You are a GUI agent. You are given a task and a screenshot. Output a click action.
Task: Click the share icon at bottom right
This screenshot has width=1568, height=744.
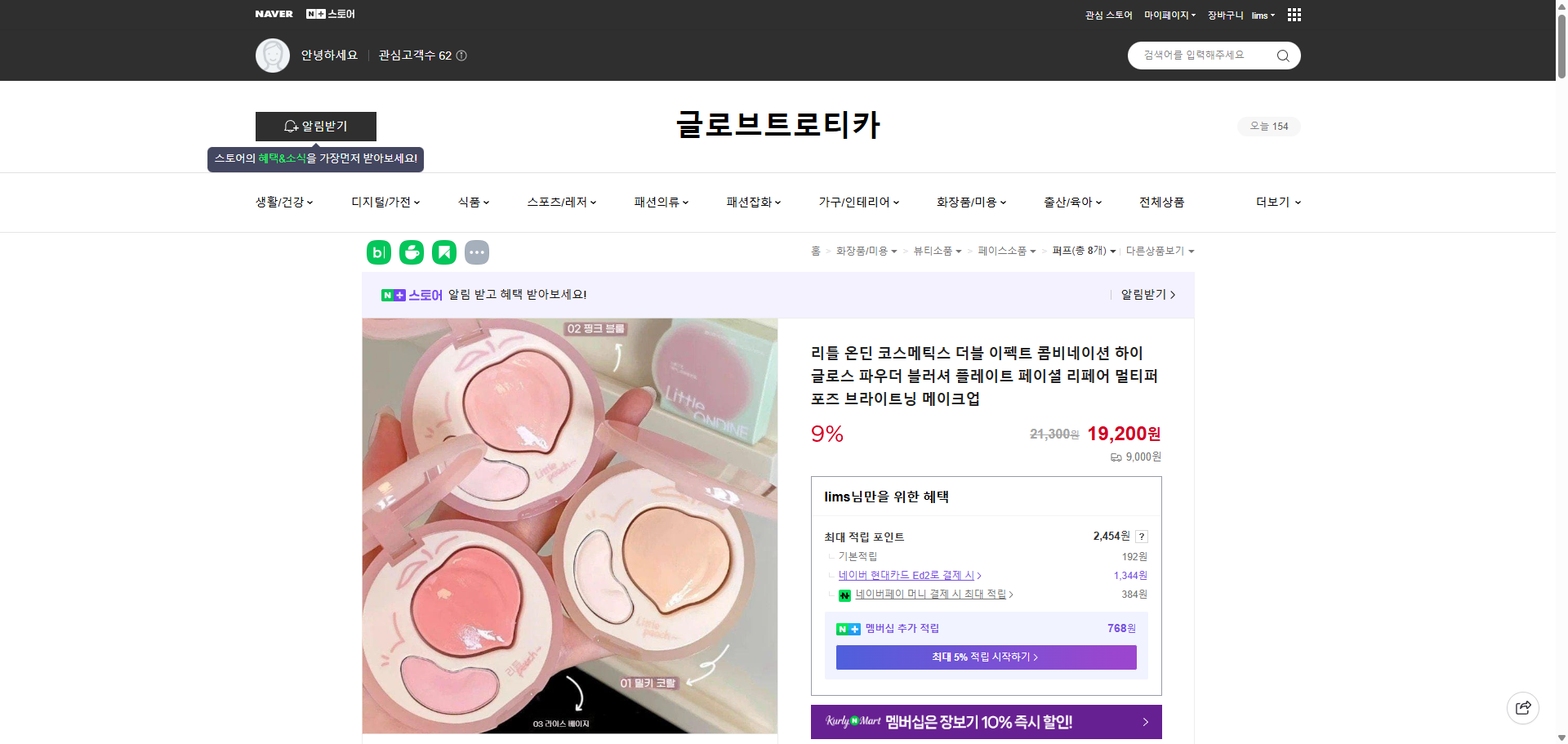[x=1522, y=707]
